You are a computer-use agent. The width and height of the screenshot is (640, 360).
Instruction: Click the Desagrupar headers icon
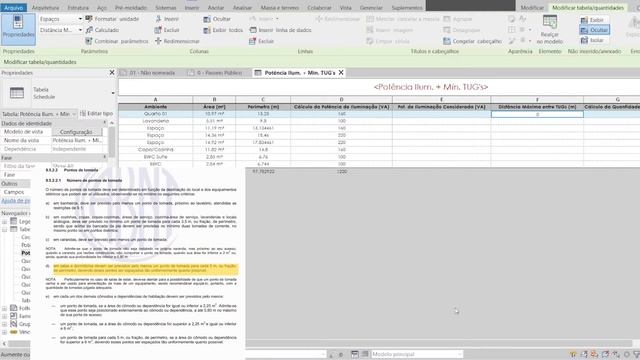click(x=447, y=30)
